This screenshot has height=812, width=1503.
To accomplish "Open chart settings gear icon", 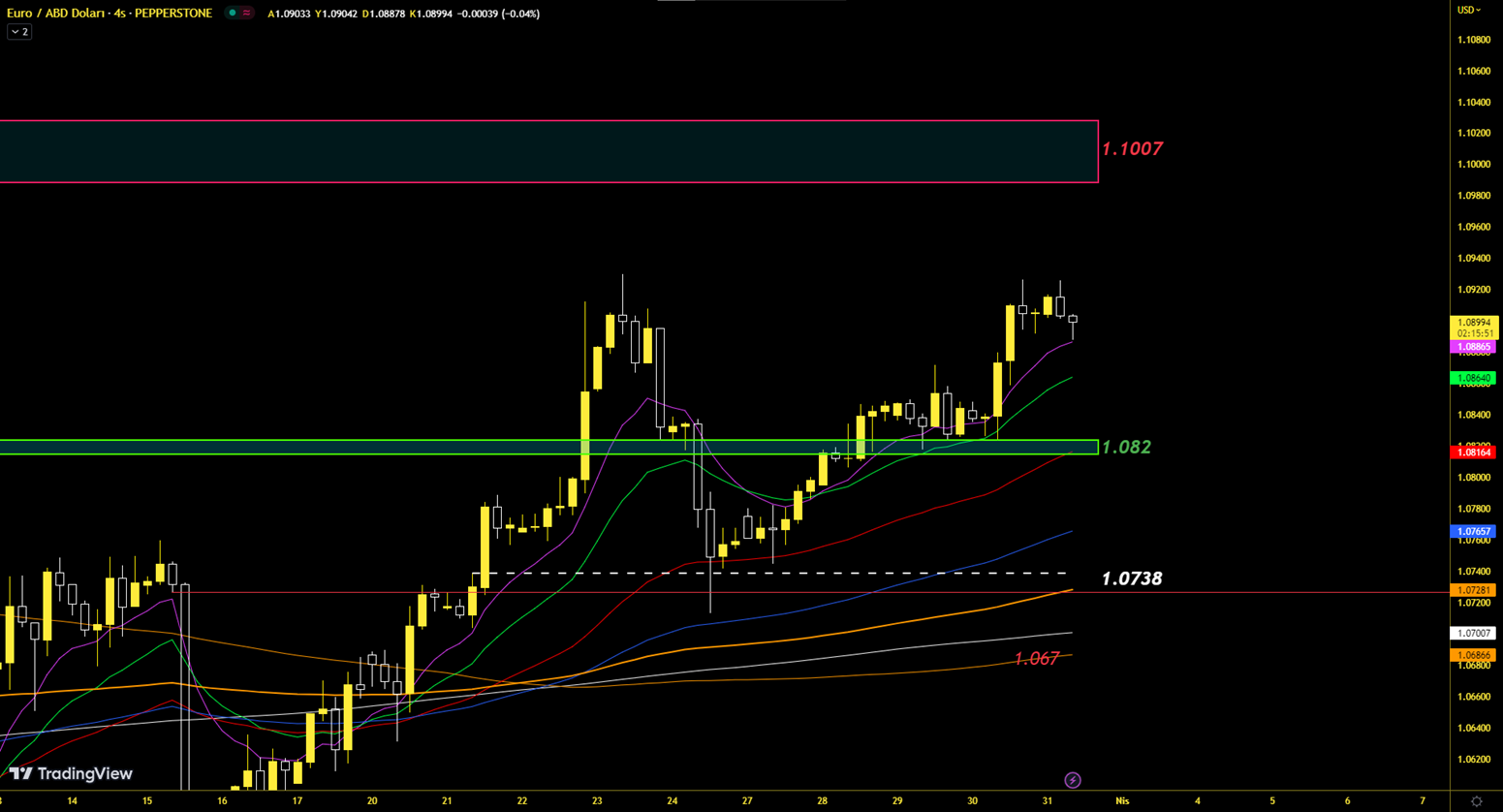I will pos(1476,801).
